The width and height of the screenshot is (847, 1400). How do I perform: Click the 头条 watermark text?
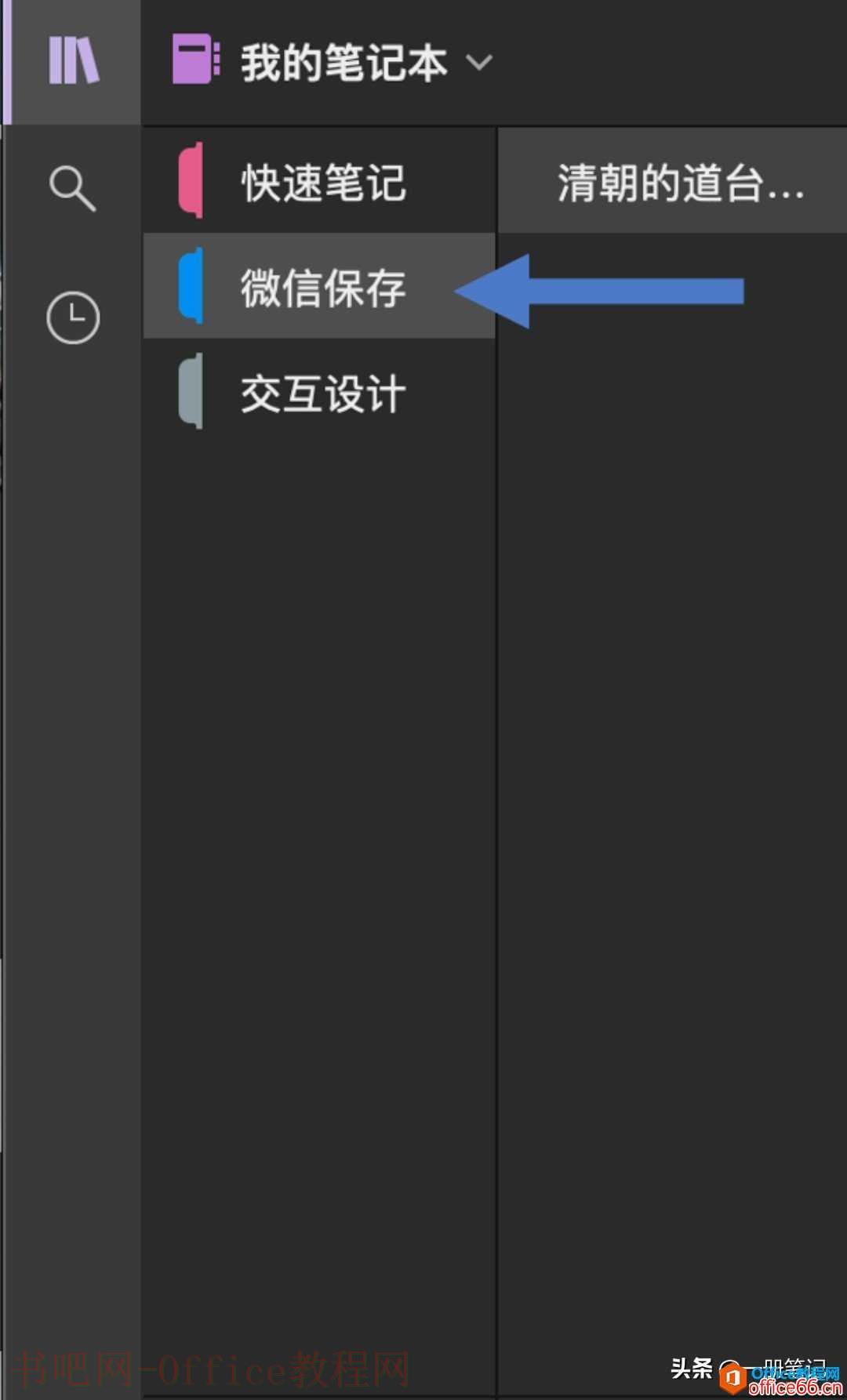tap(691, 1368)
